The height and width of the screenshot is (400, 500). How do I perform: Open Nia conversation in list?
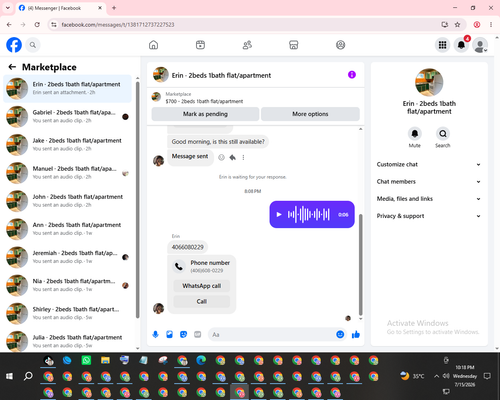click(x=67, y=285)
